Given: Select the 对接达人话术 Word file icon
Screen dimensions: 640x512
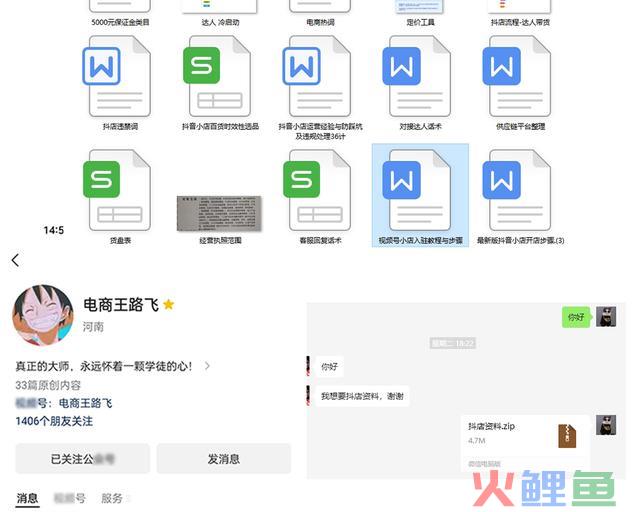Looking at the screenshot, I should click(x=417, y=76).
